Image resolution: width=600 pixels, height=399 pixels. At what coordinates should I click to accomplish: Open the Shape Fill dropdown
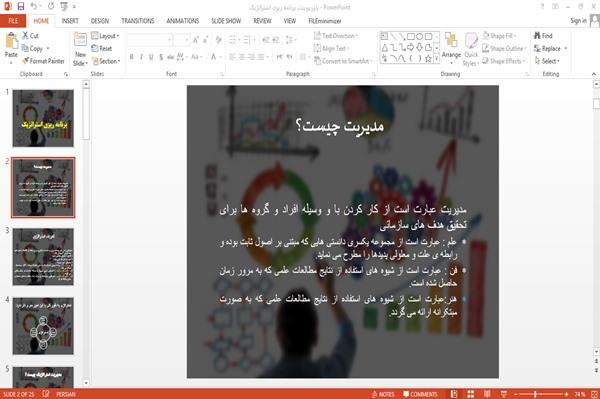pos(499,36)
